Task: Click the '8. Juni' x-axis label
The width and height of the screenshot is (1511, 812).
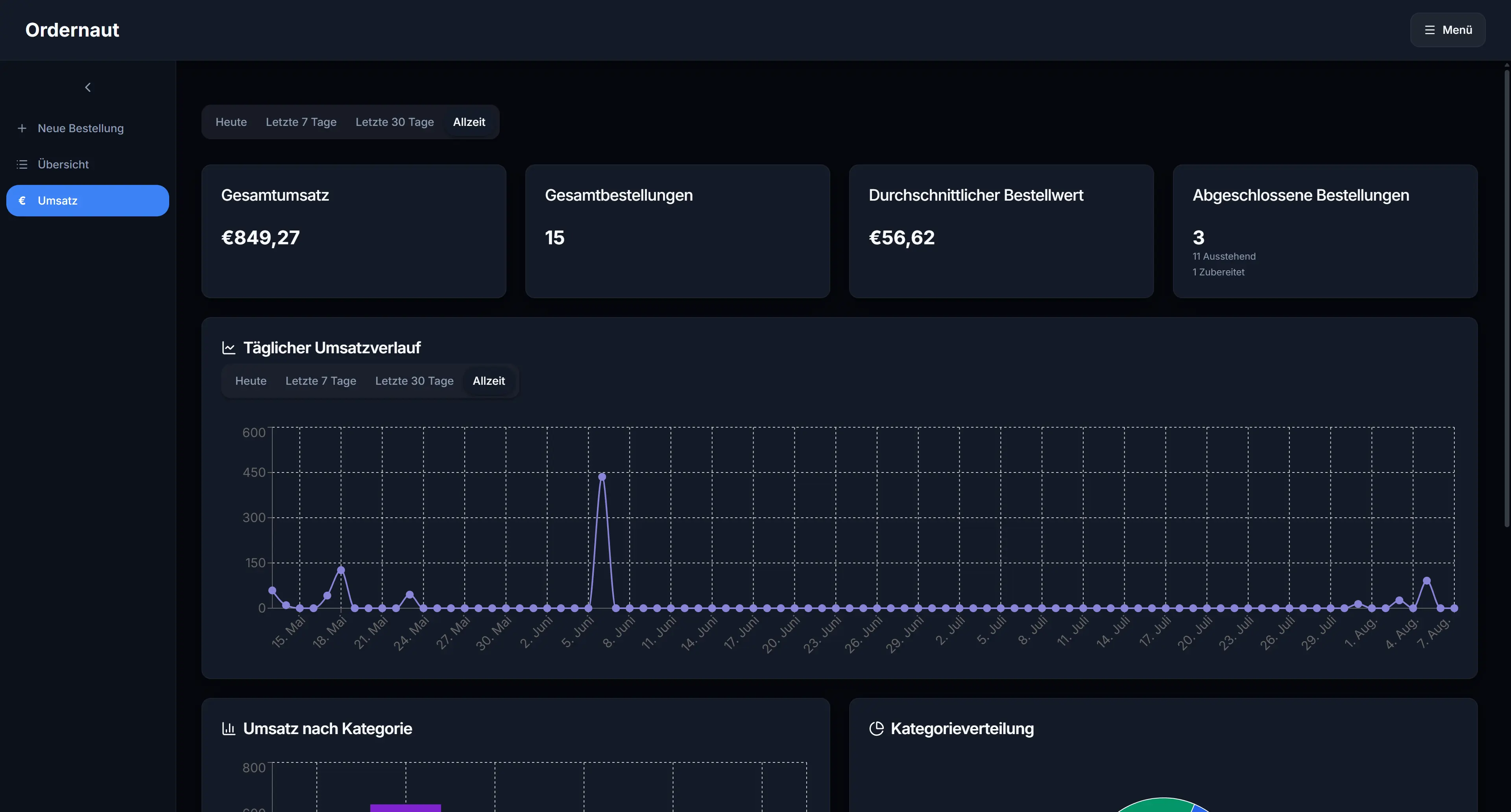Action: click(619, 631)
